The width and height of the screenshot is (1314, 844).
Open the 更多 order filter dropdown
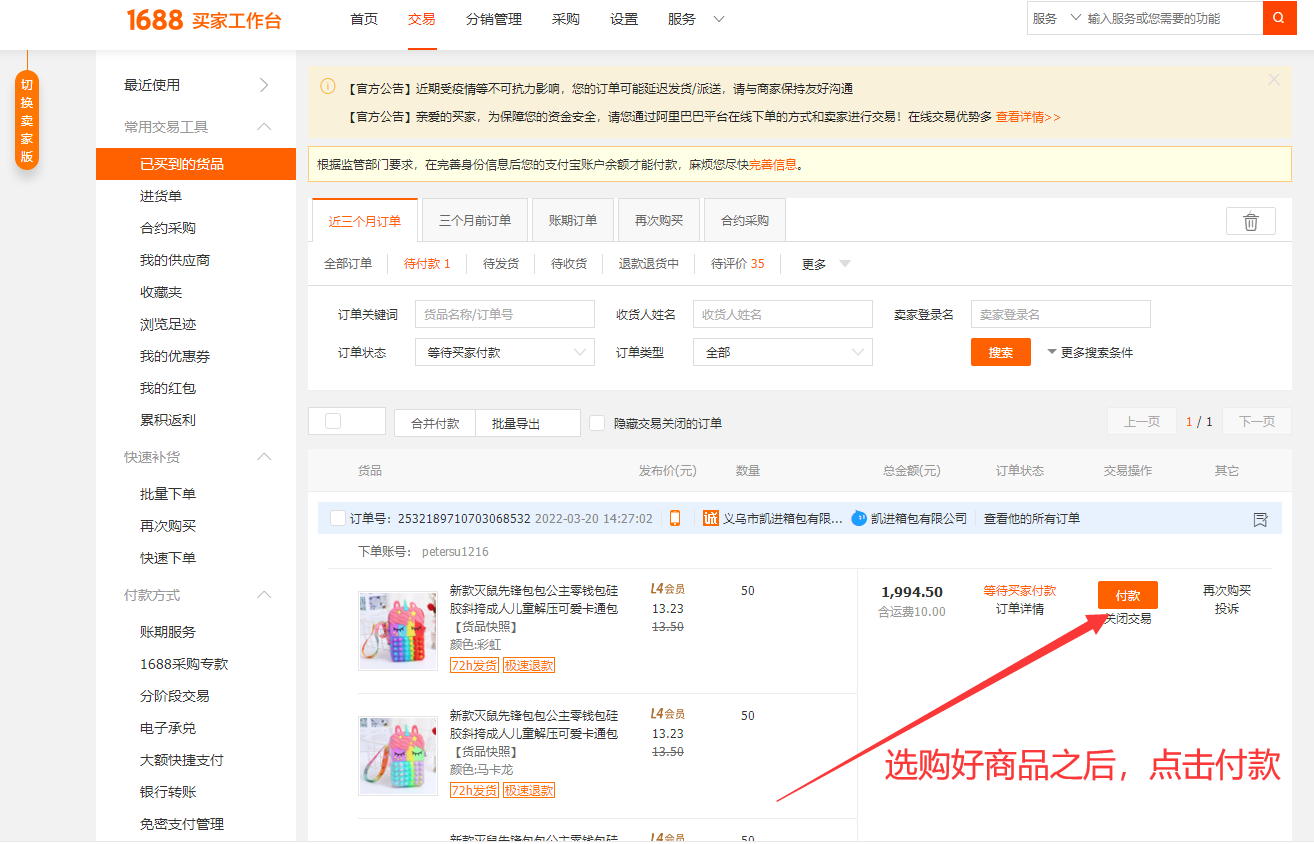tap(826, 264)
